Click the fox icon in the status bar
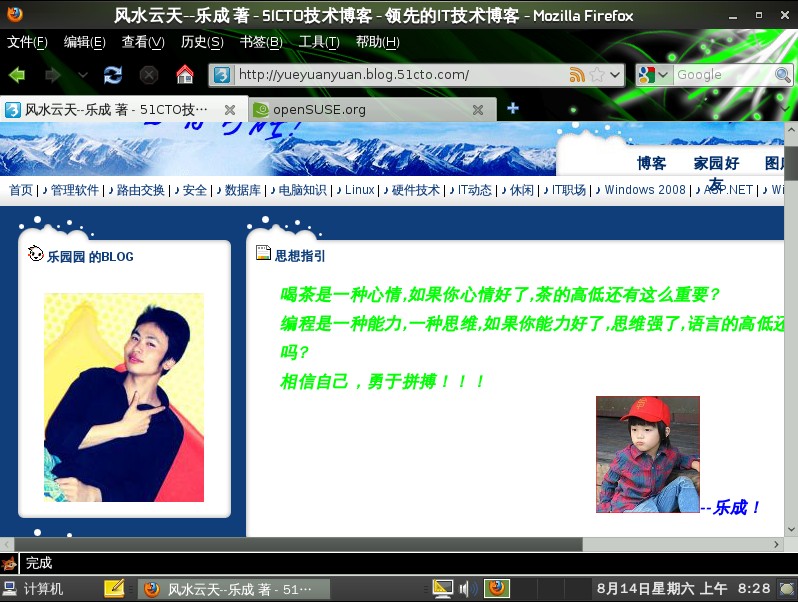 point(9,563)
